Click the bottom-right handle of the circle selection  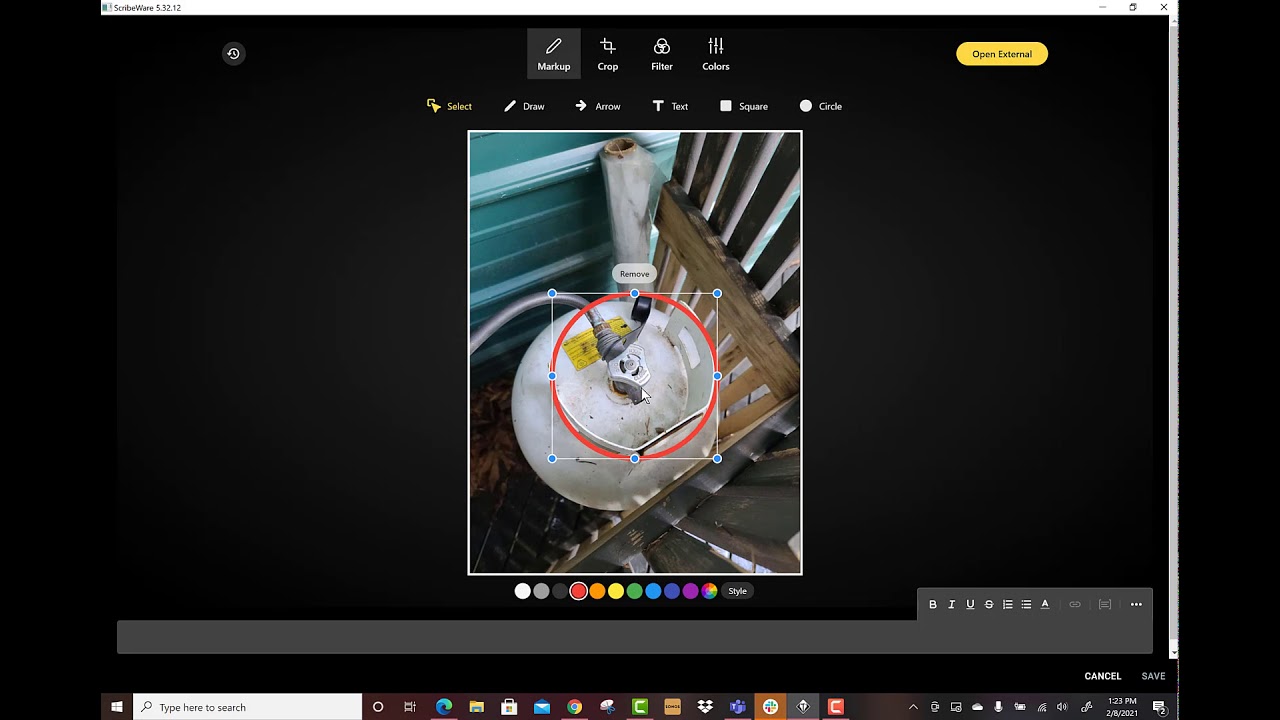(717, 459)
